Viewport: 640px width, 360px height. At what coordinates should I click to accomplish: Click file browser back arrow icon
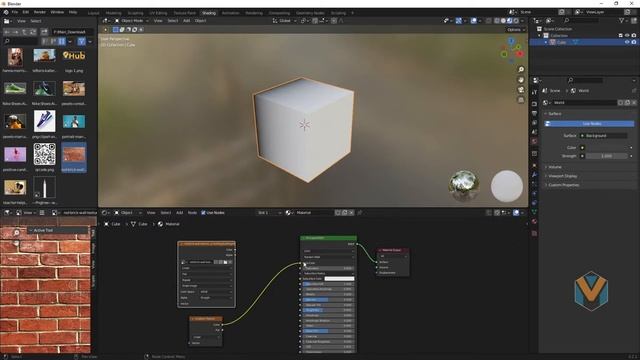coord(7,32)
